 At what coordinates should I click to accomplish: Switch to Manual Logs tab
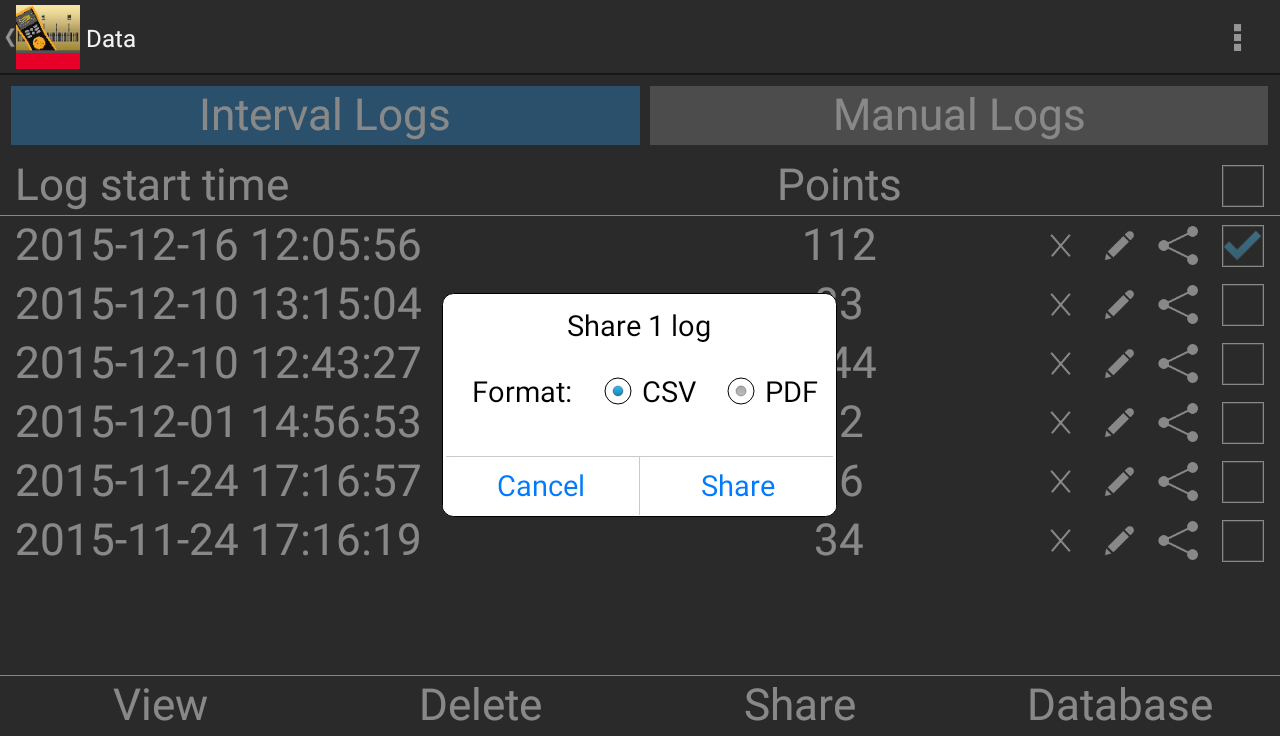pyautogui.click(x=958, y=115)
